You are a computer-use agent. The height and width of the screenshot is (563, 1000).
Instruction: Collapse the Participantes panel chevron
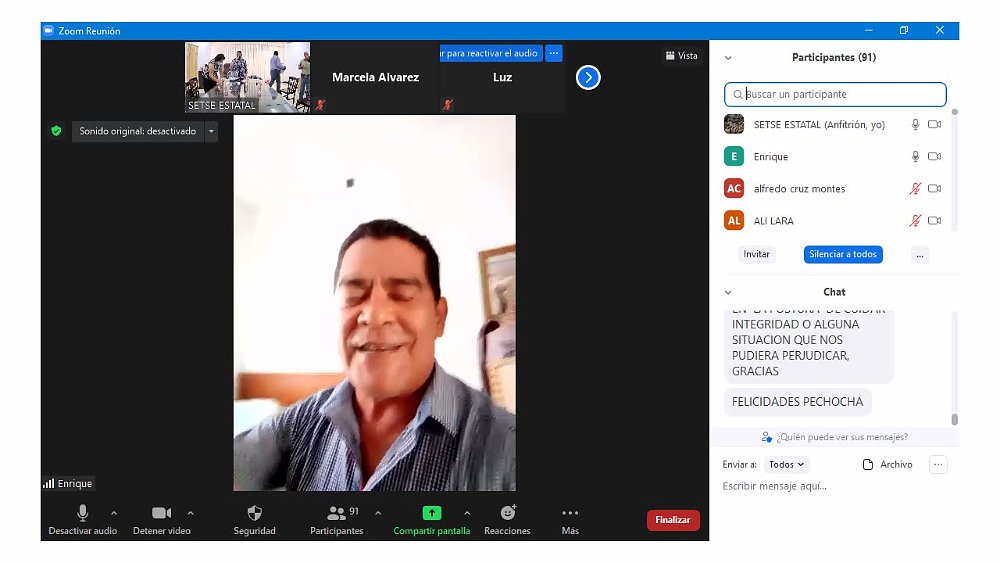pyautogui.click(x=728, y=58)
